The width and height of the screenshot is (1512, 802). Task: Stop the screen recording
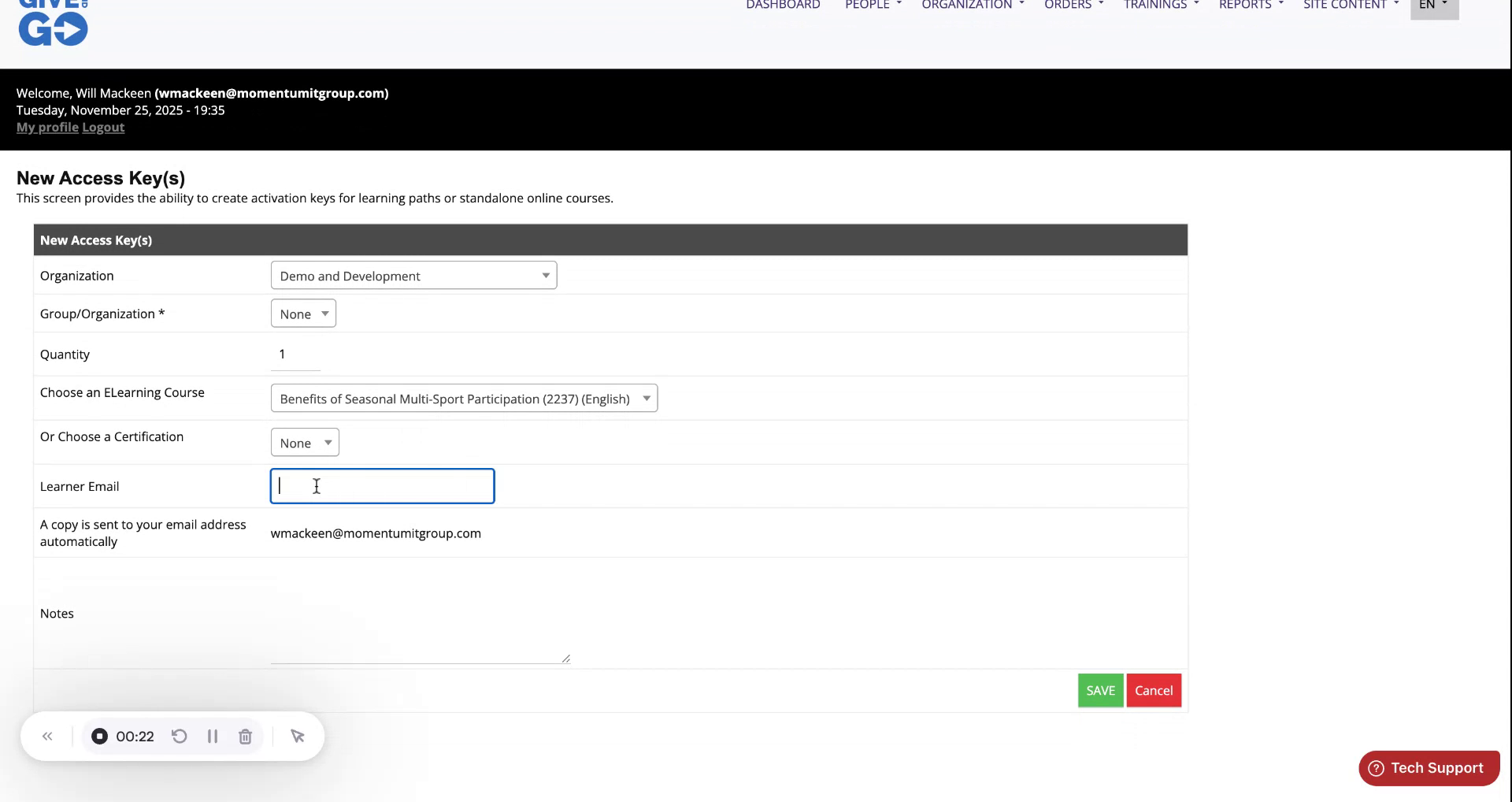point(98,736)
